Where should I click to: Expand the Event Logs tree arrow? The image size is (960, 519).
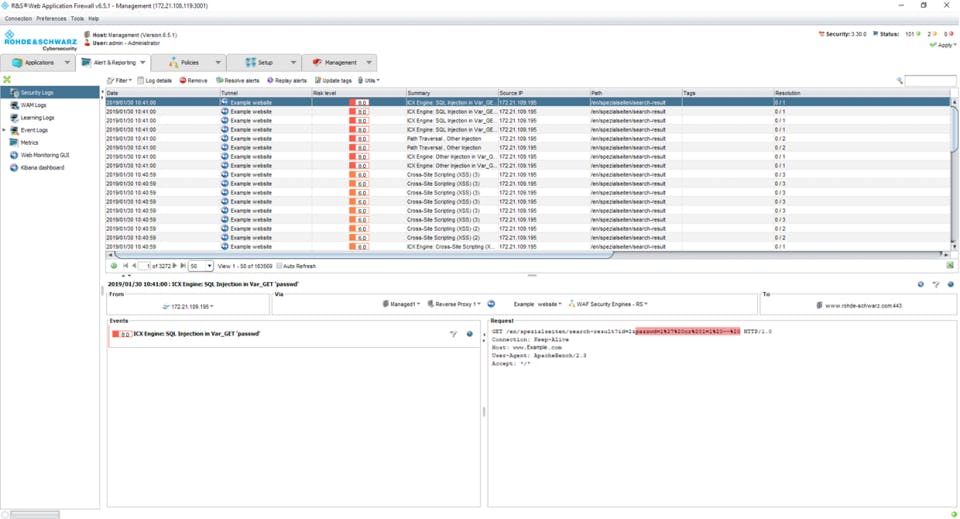4,130
